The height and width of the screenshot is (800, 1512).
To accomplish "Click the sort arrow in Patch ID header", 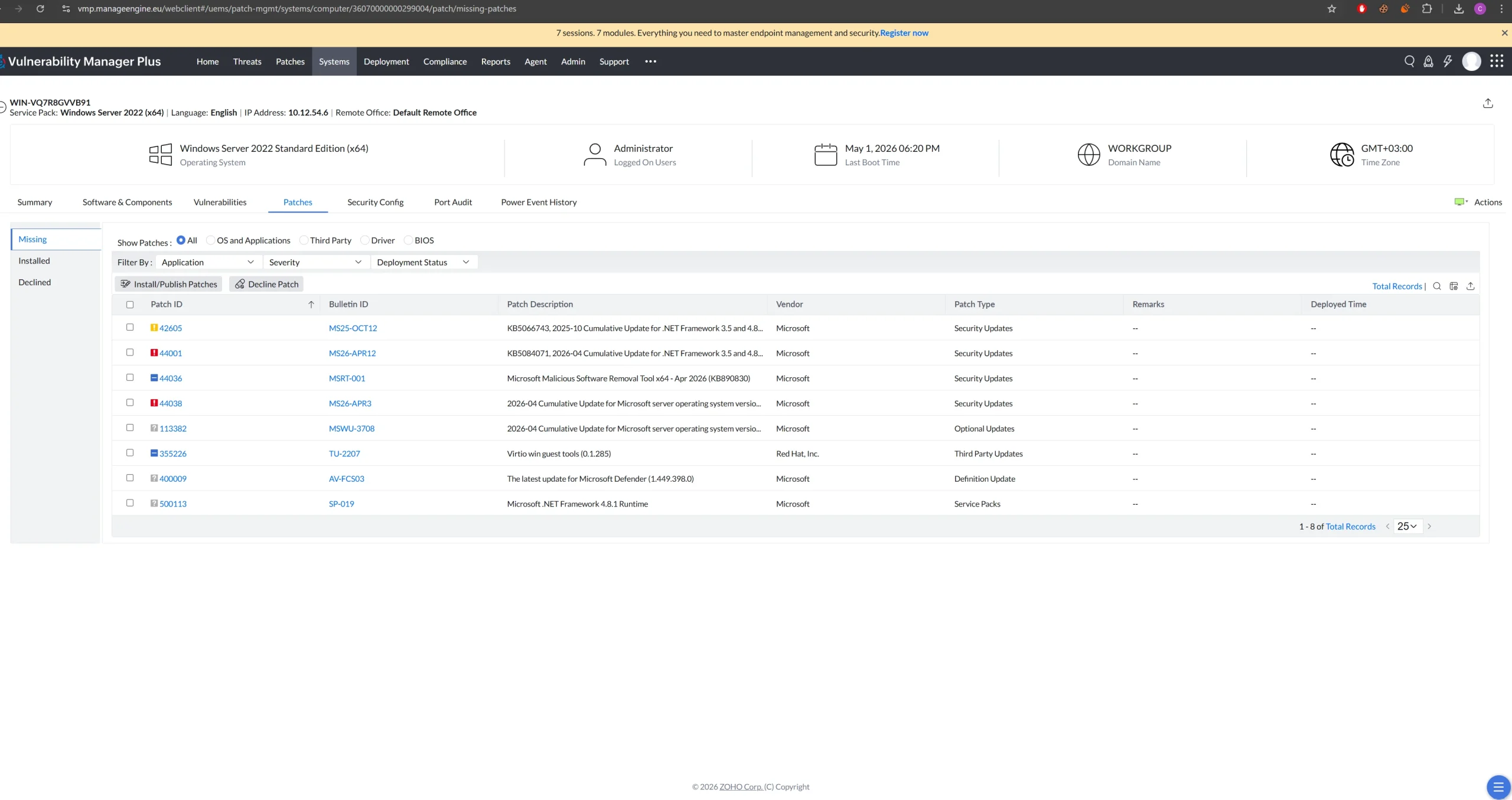I will [x=311, y=305].
